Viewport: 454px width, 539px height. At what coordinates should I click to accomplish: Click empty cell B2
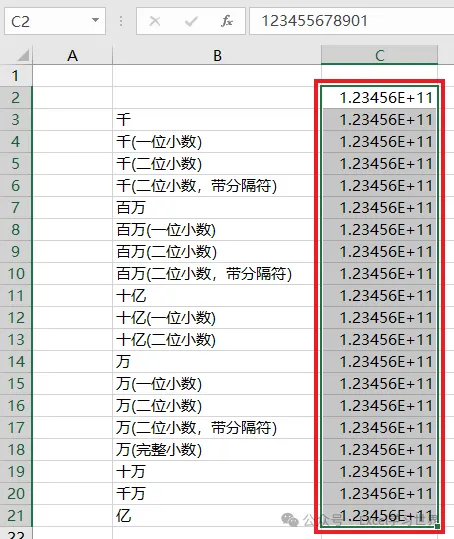tap(217, 98)
